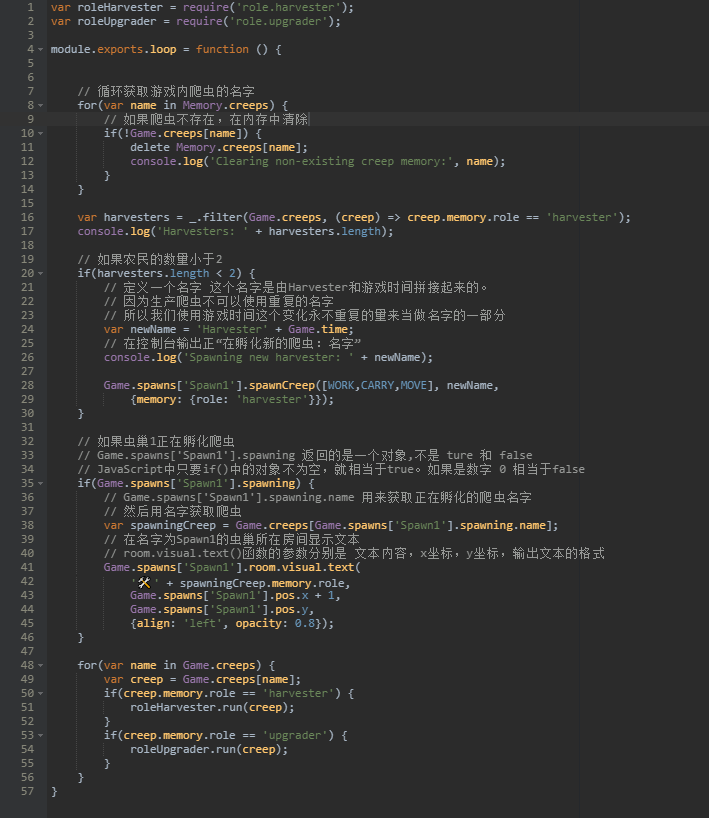709x818 pixels.
Task: Click 'Harvesters: ' string on line 17
Action: [203, 231]
